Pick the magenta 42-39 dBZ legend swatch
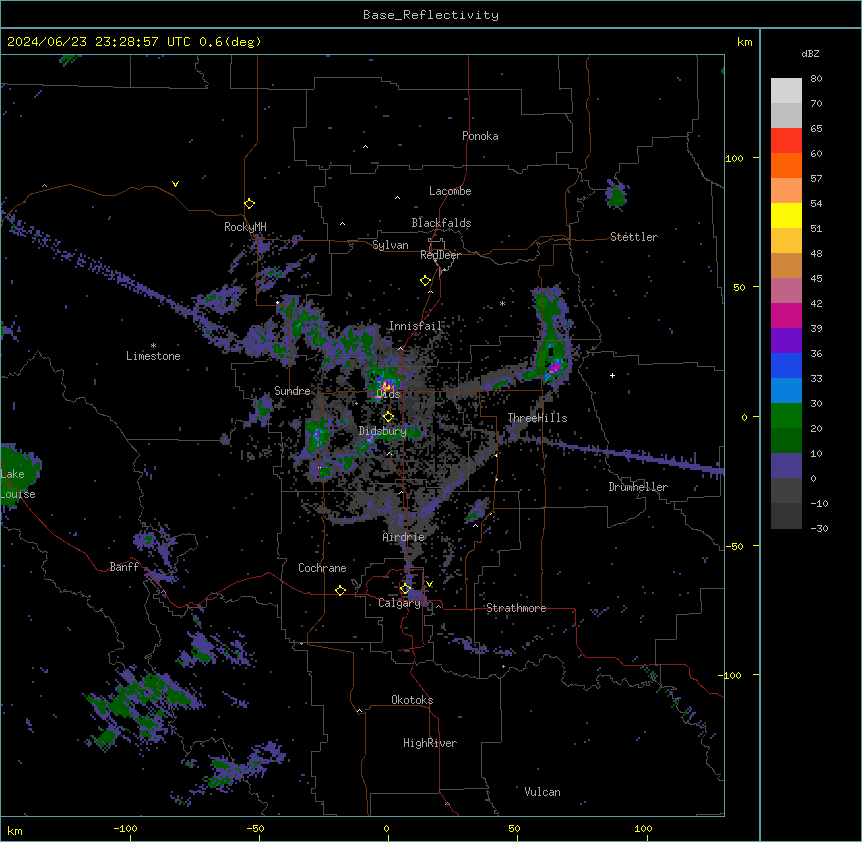The width and height of the screenshot is (862, 842). pos(786,315)
